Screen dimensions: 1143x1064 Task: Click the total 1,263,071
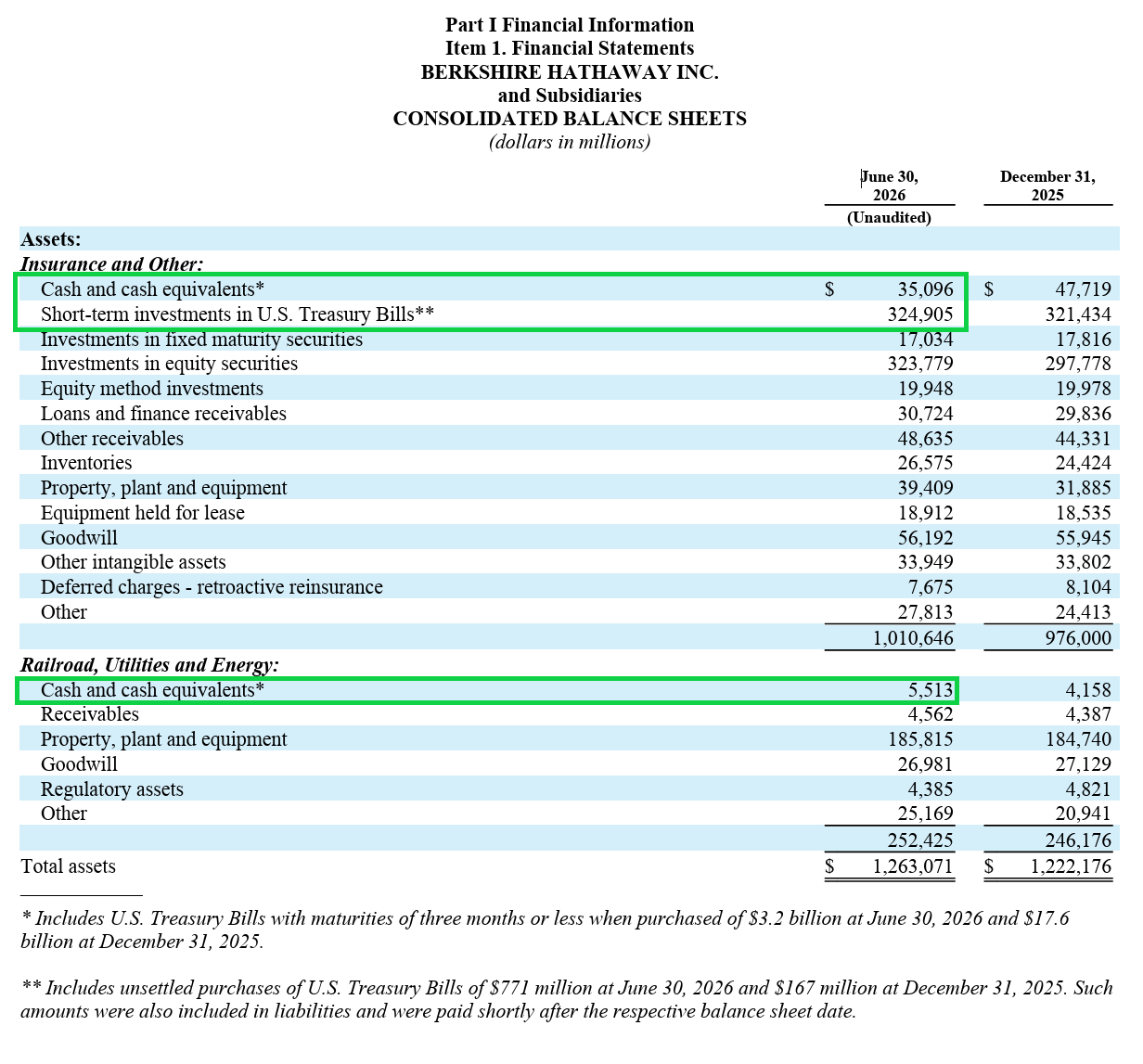913,866
